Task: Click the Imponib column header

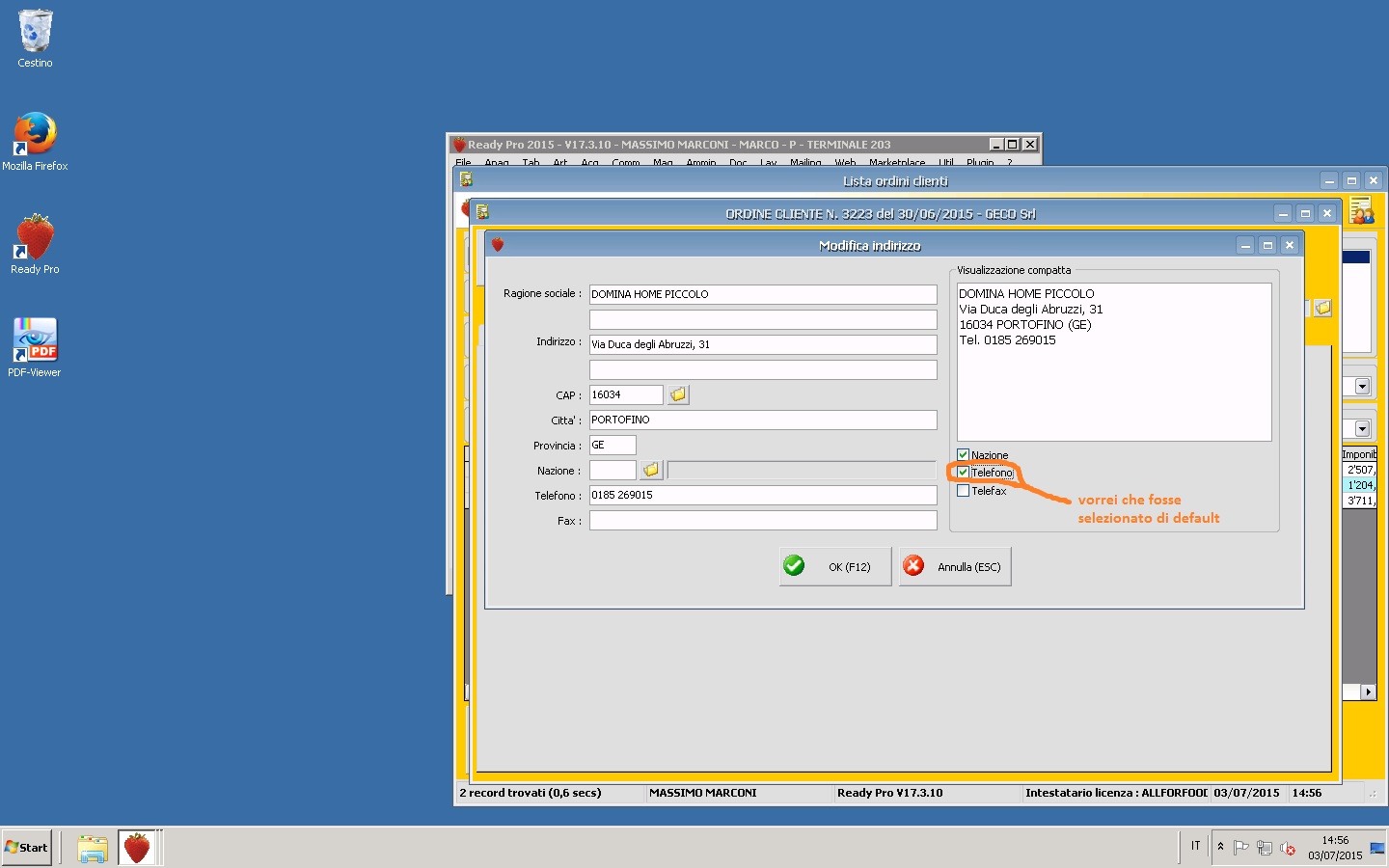Action: [x=1358, y=454]
